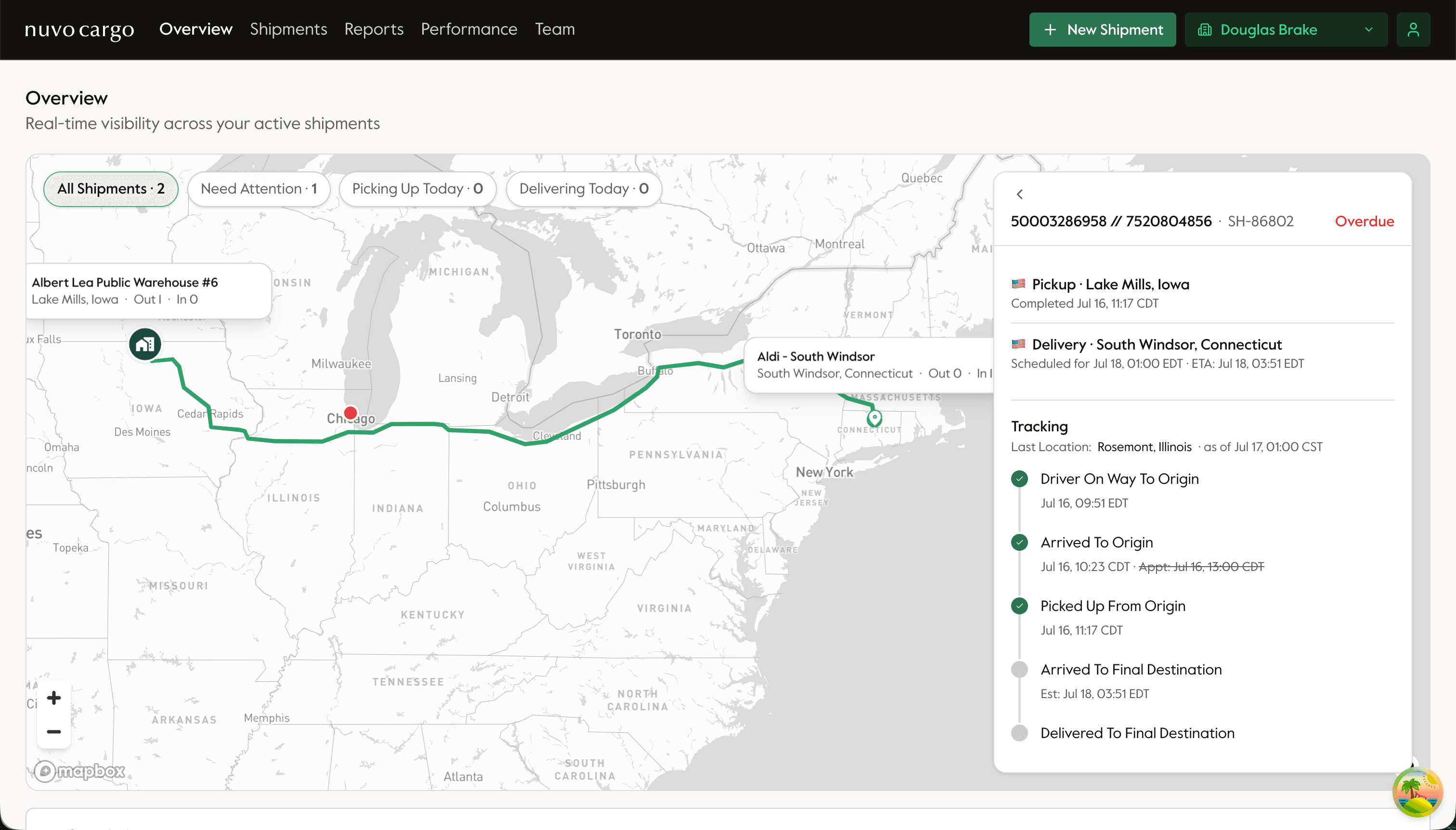
Task: Select the Need Attention filter
Action: 259,189
